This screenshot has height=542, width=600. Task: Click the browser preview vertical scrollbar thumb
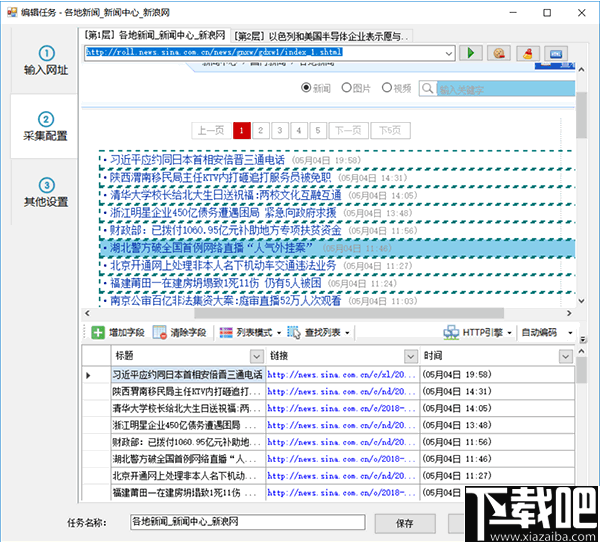581,115
